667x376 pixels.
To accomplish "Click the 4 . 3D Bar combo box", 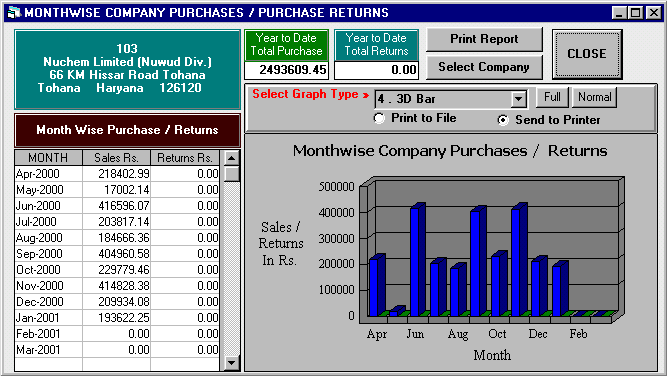I will pyautogui.click(x=451, y=100).
